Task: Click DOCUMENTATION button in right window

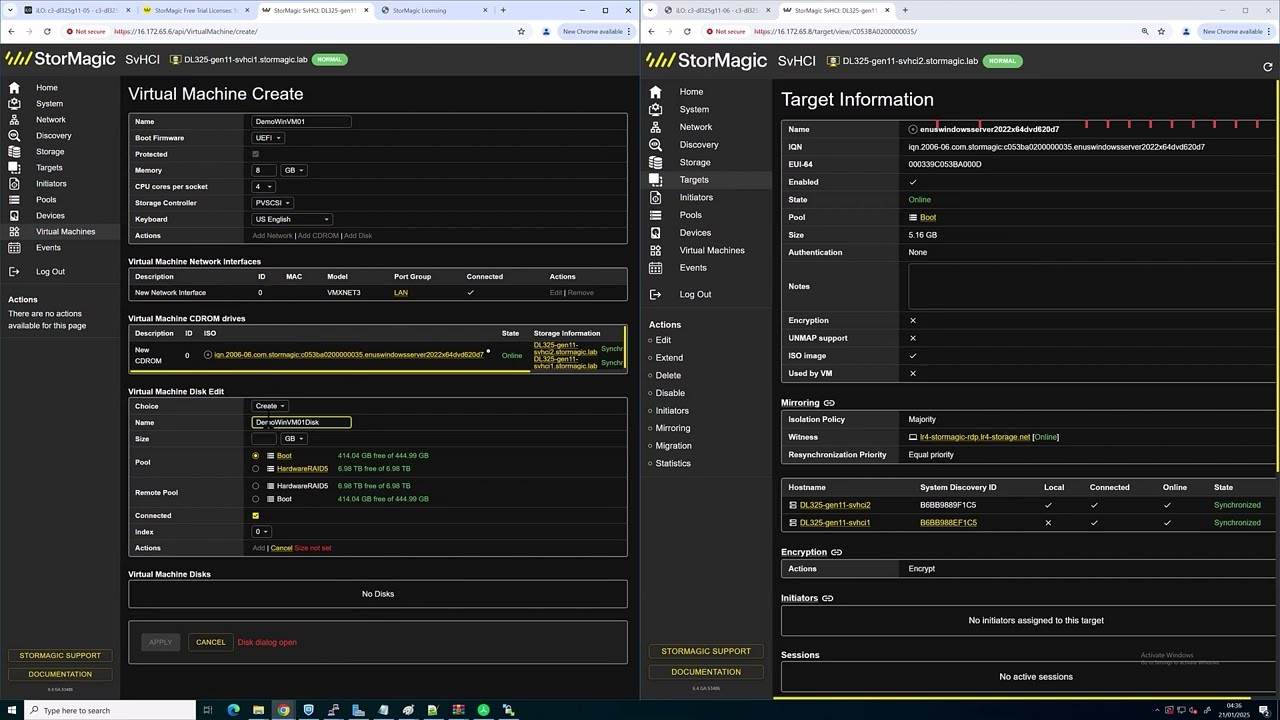Action: point(706,672)
